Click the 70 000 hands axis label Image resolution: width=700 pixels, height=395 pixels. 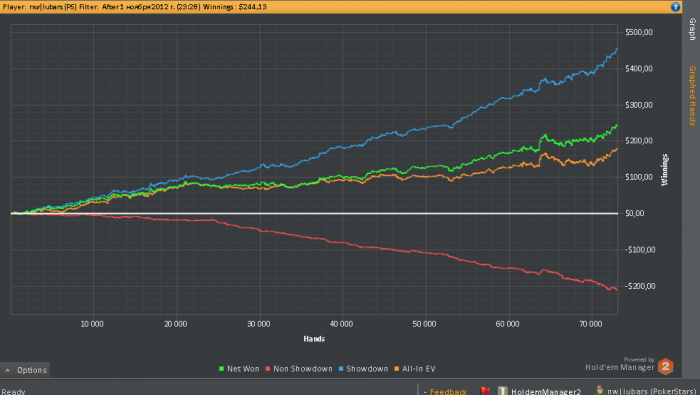(x=591, y=324)
